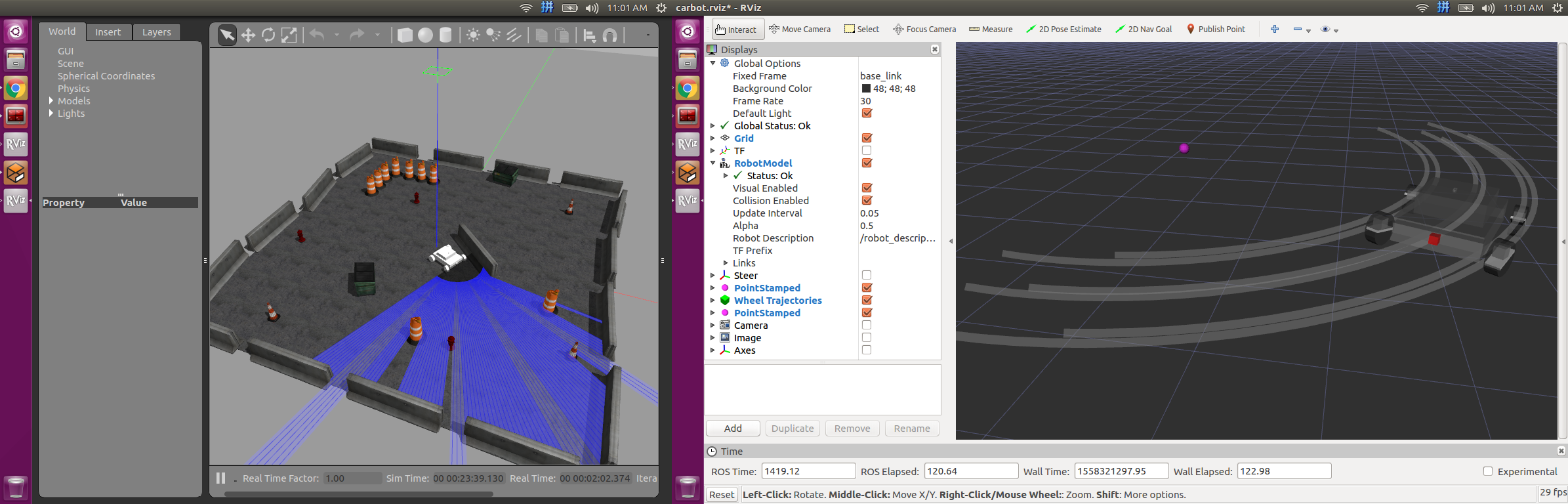The height and width of the screenshot is (504, 1568).
Task: Collapse the Global Options section
Action: 713,63
